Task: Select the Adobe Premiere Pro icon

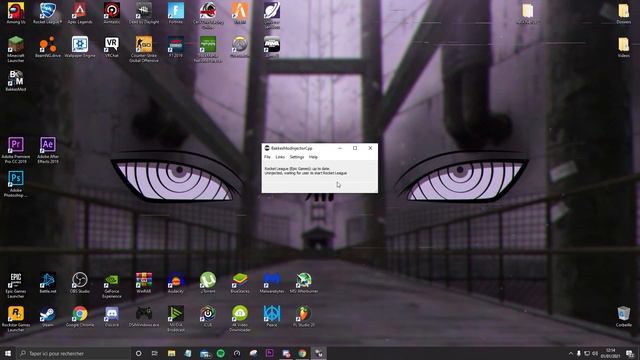Action: (16, 150)
